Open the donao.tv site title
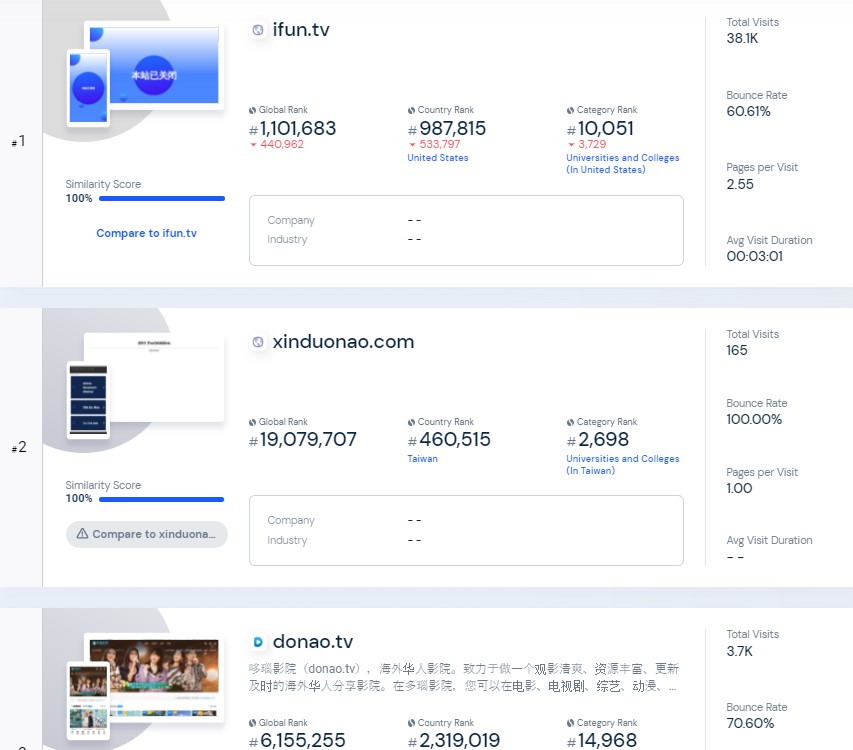853x750 pixels. [x=313, y=642]
